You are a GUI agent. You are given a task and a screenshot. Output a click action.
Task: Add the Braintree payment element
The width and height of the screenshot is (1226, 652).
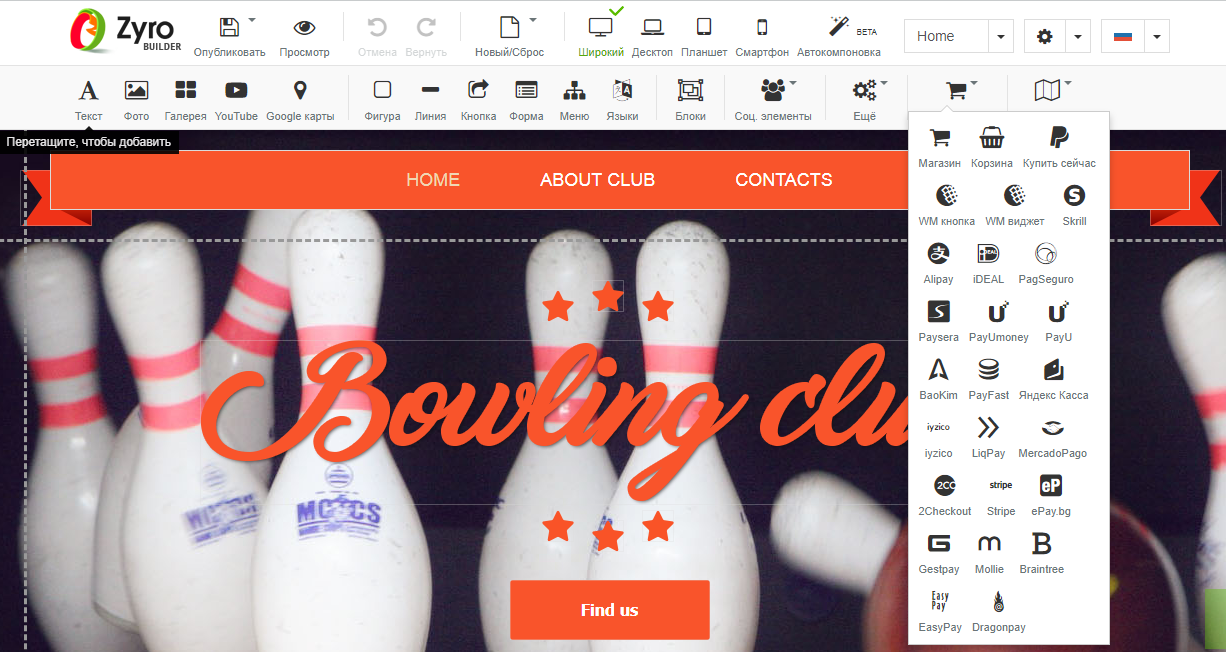click(1042, 554)
